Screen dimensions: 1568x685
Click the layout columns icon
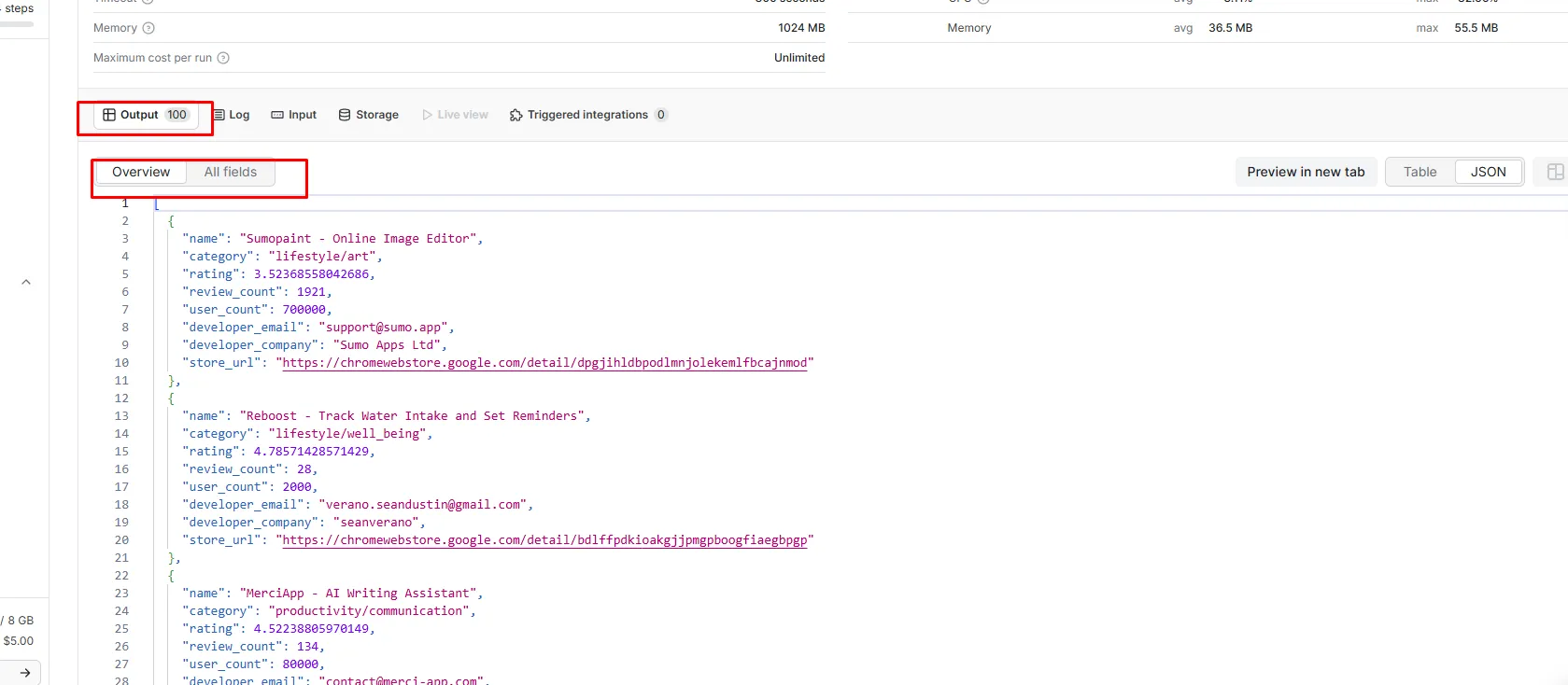(x=1555, y=172)
